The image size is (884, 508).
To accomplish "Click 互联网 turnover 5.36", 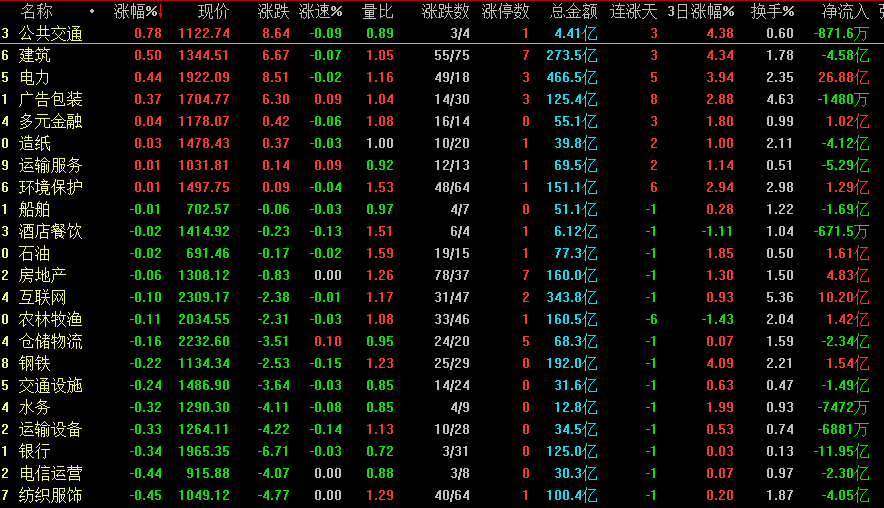I will tap(780, 297).
